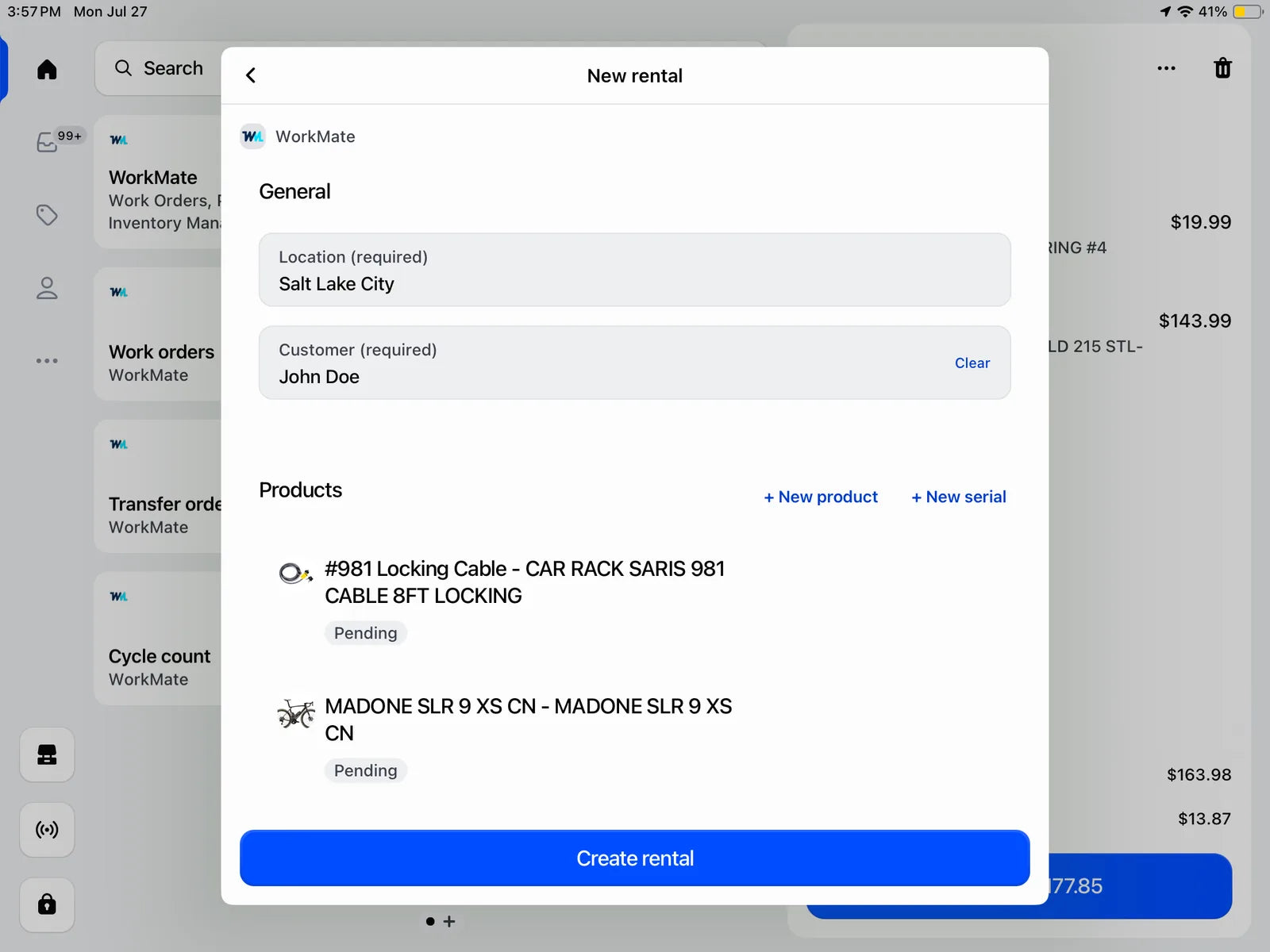The height and width of the screenshot is (952, 1270).
Task: Delete cart with the trash icon
Action: pos(1222,68)
